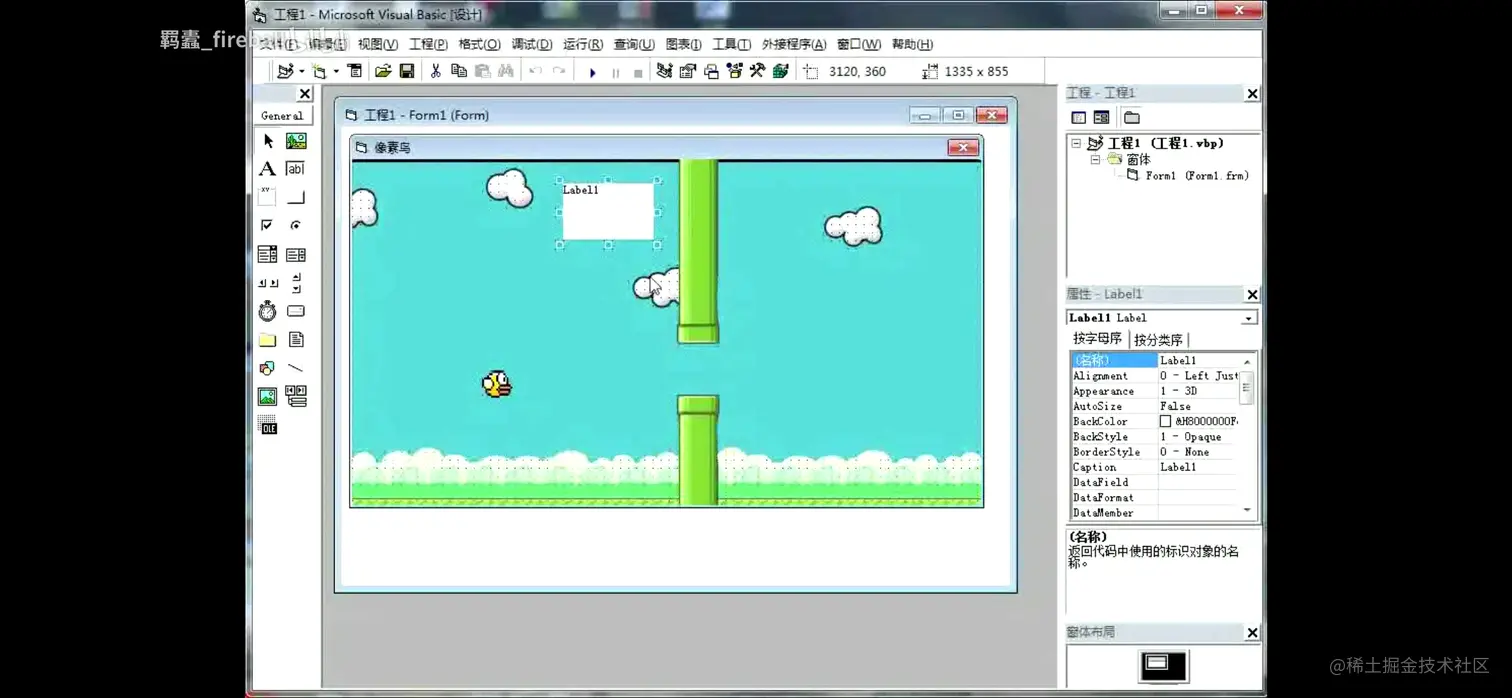Open the 工具(T) menu
This screenshot has width=1512, height=698.
731,44
